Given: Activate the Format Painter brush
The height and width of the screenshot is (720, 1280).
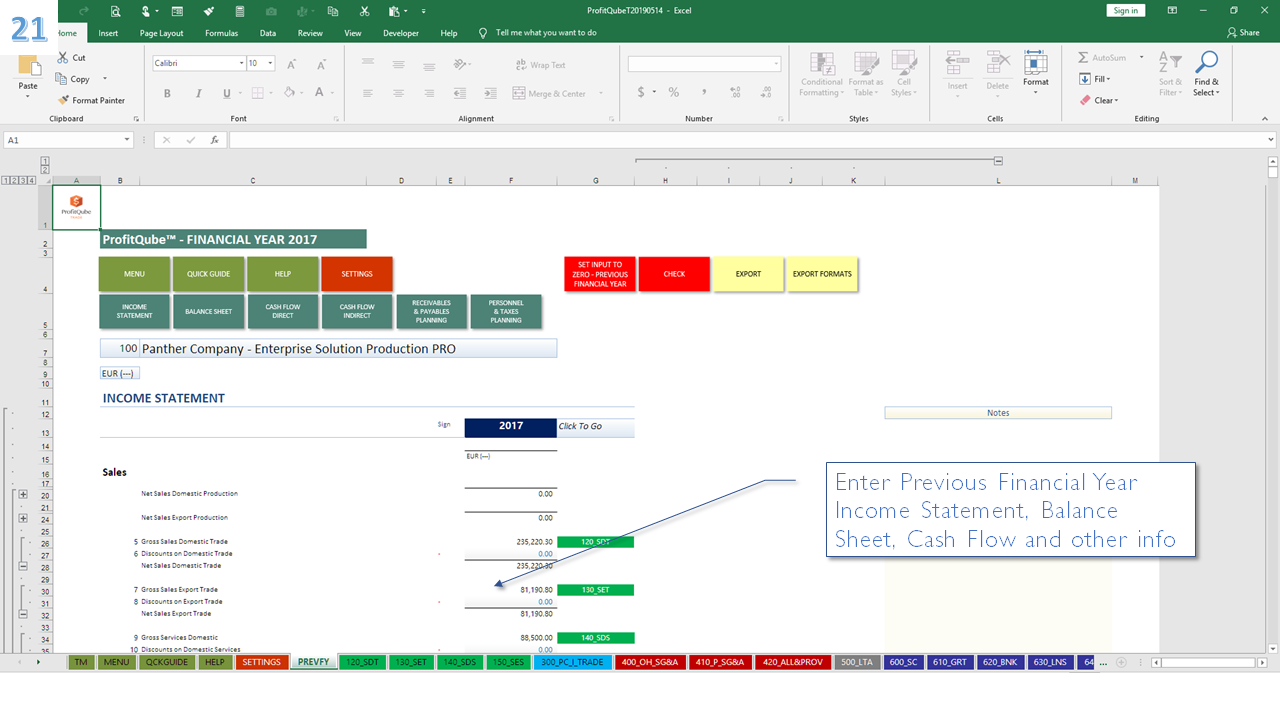Looking at the screenshot, I should (64, 100).
